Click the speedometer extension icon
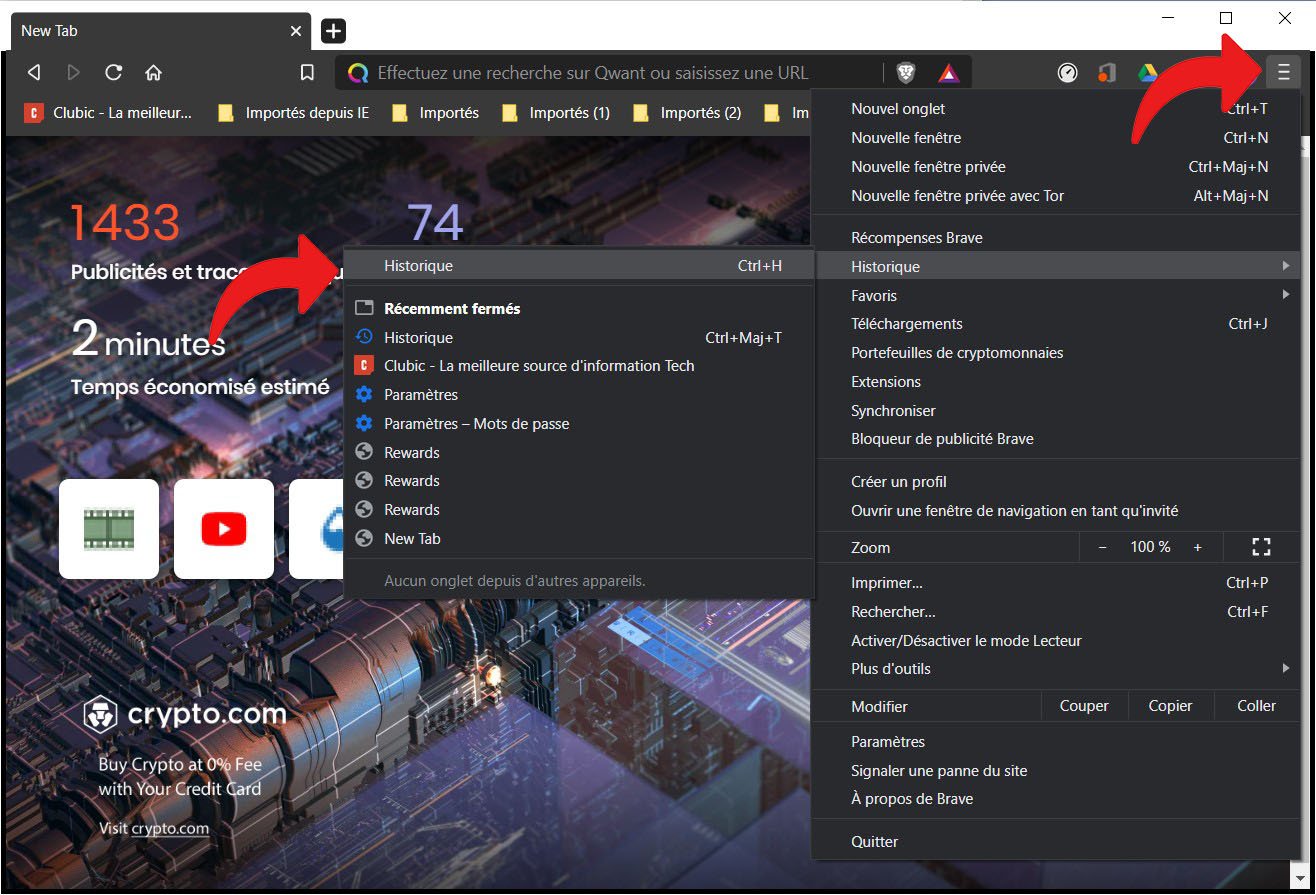This screenshot has width=1316, height=895. coord(1067,72)
